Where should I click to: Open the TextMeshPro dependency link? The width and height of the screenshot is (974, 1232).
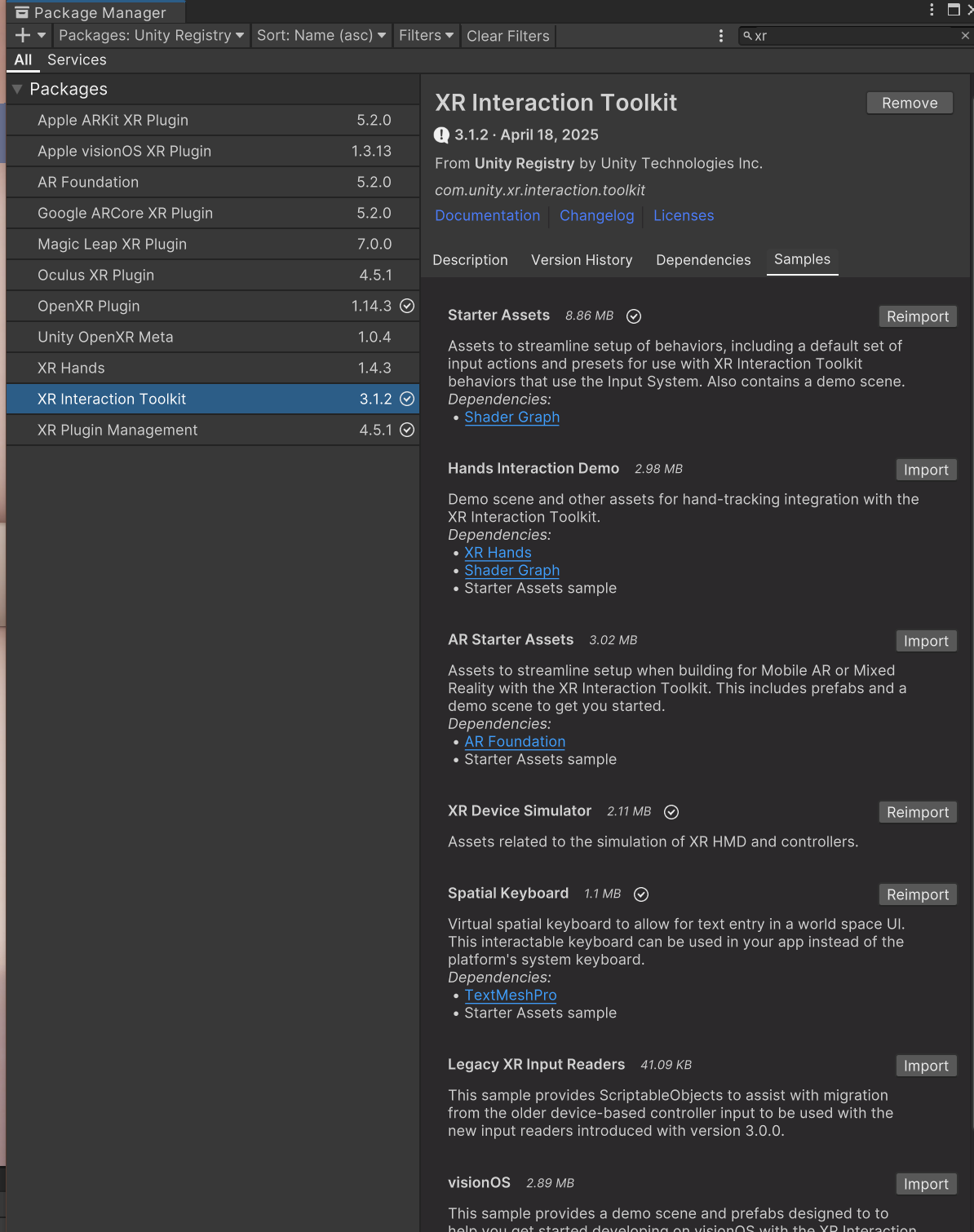pos(511,995)
